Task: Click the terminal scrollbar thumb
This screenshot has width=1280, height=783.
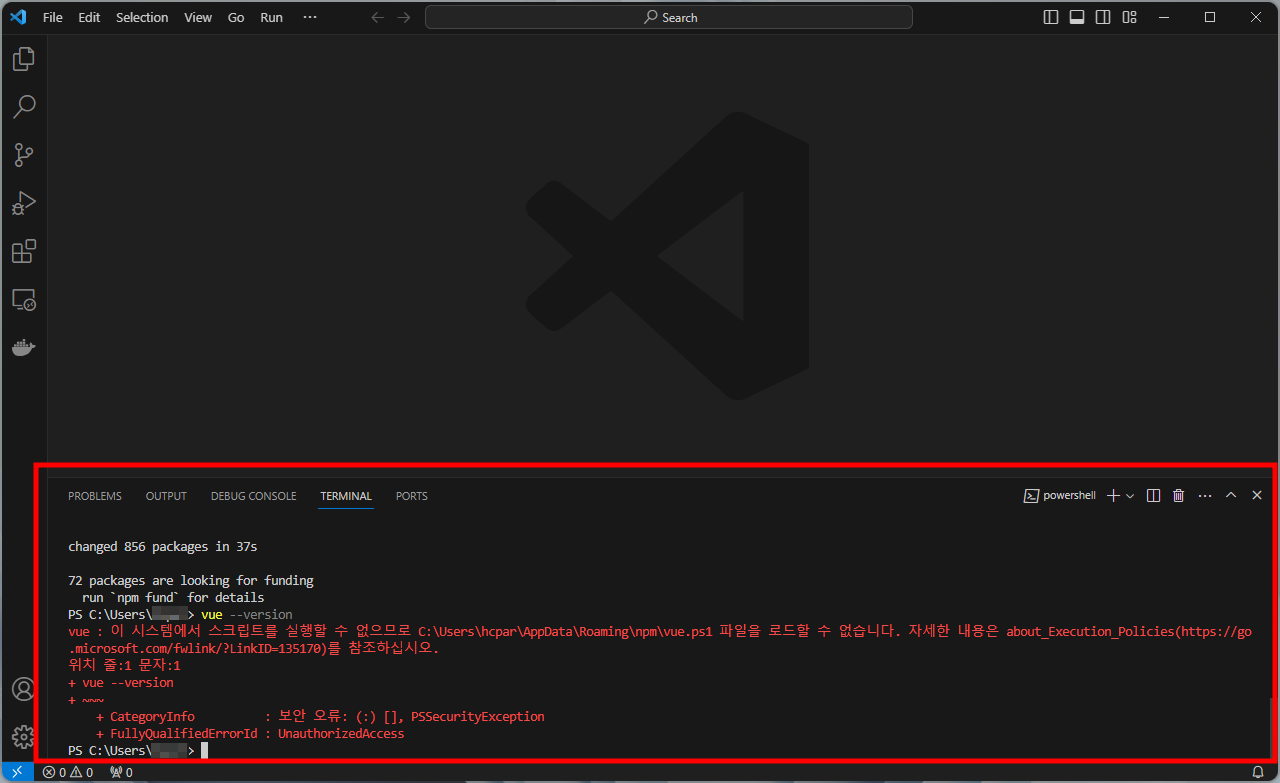Action: click(1272, 727)
